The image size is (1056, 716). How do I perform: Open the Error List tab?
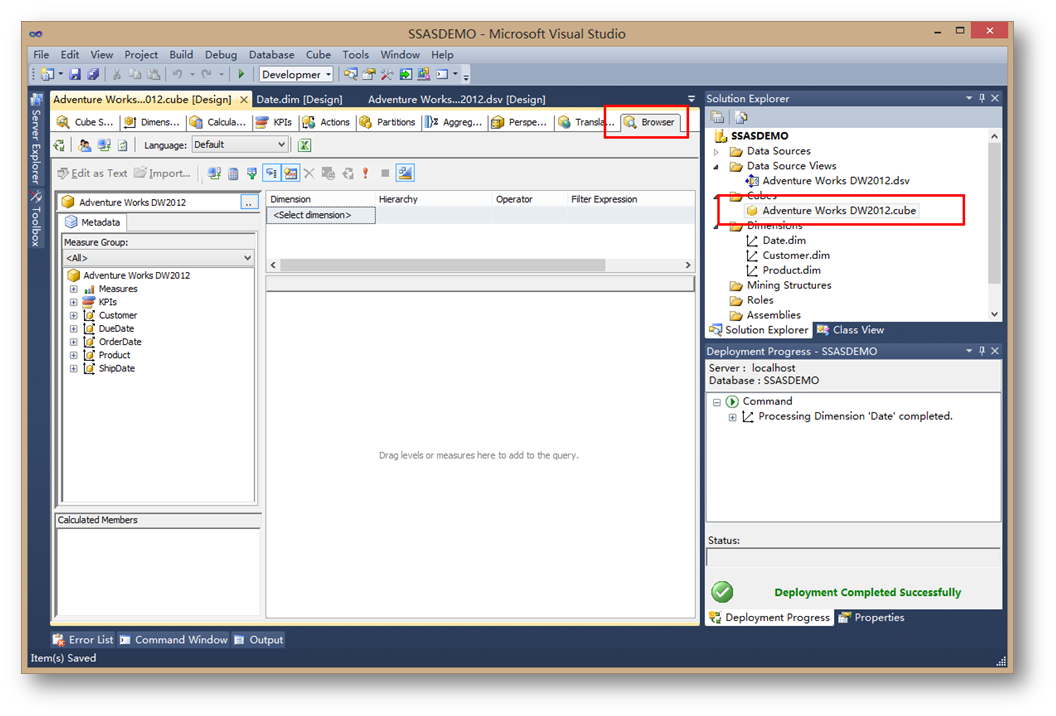pos(84,640)
